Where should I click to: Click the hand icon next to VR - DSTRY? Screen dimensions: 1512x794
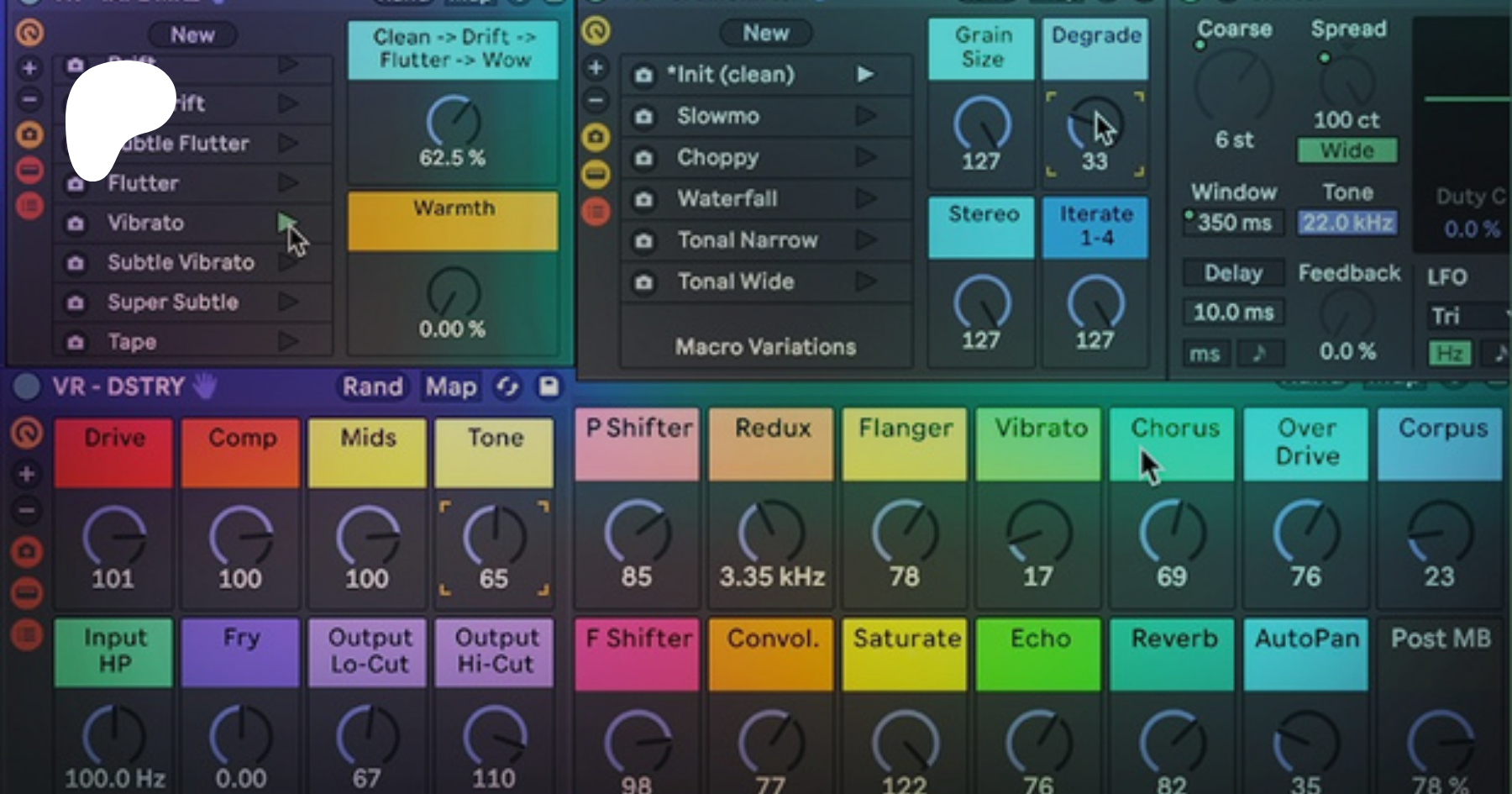coord(205,386)
